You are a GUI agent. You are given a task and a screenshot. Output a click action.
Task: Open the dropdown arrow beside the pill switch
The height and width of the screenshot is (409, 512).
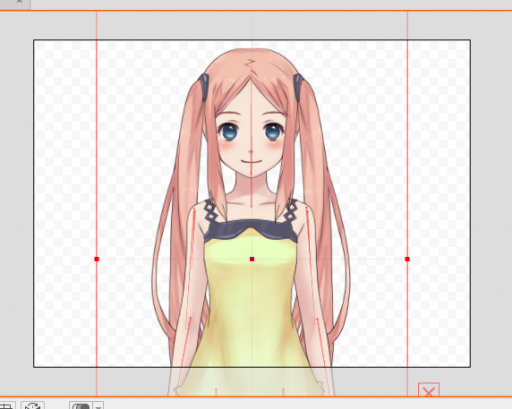click(98, 406)
